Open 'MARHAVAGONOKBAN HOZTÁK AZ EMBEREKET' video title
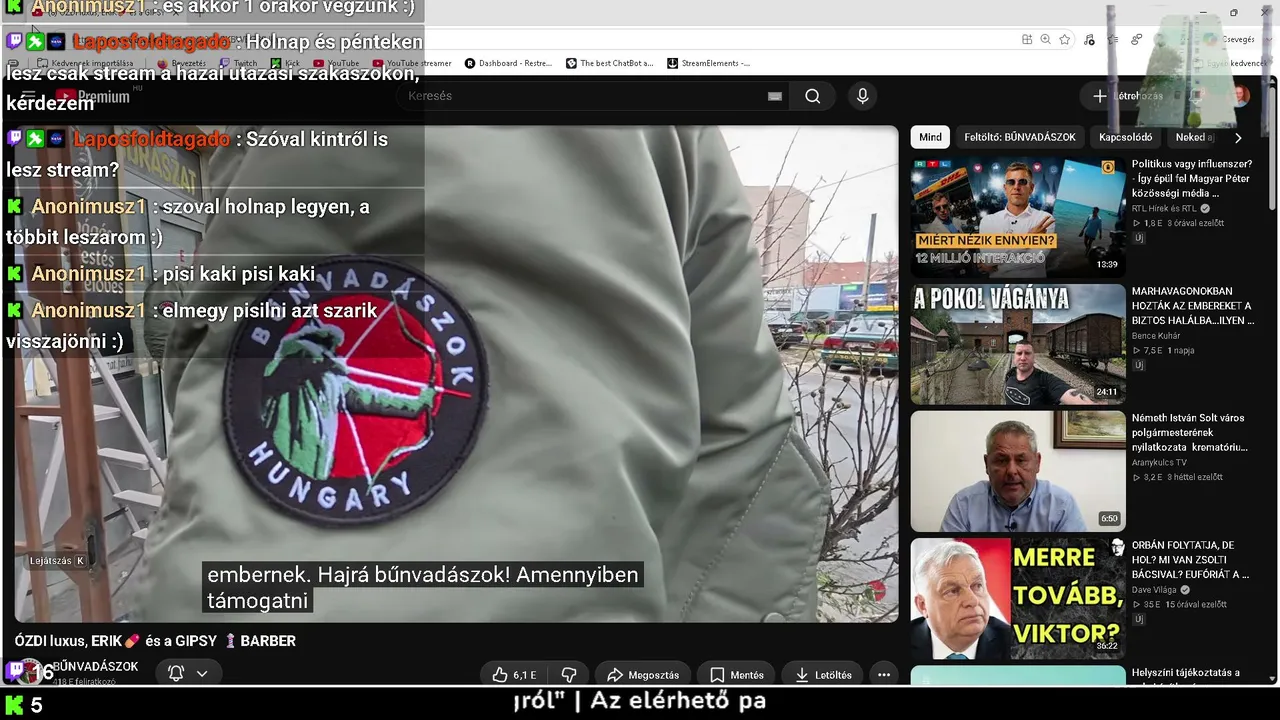This screenshot has height=720, width=1280. point(1192,305)
